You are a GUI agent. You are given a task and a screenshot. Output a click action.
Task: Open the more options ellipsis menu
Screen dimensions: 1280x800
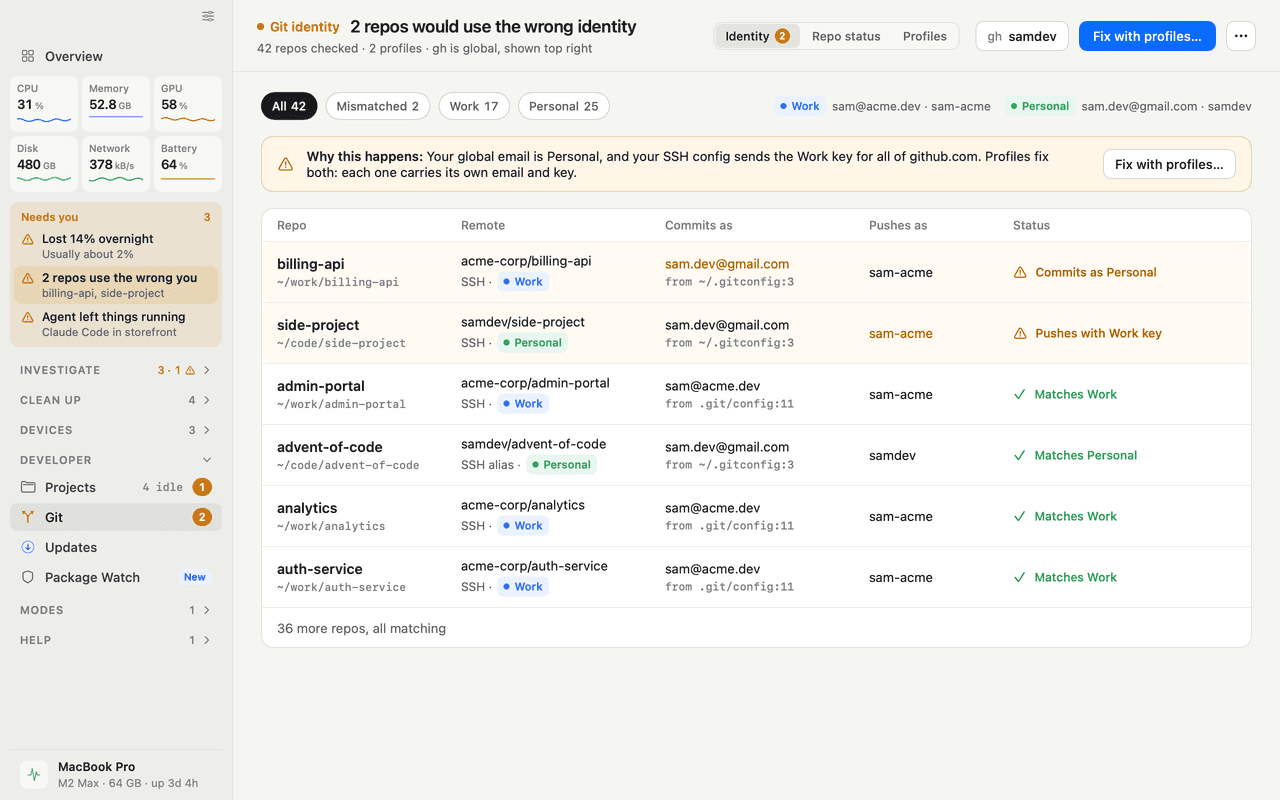point(1241,36)
